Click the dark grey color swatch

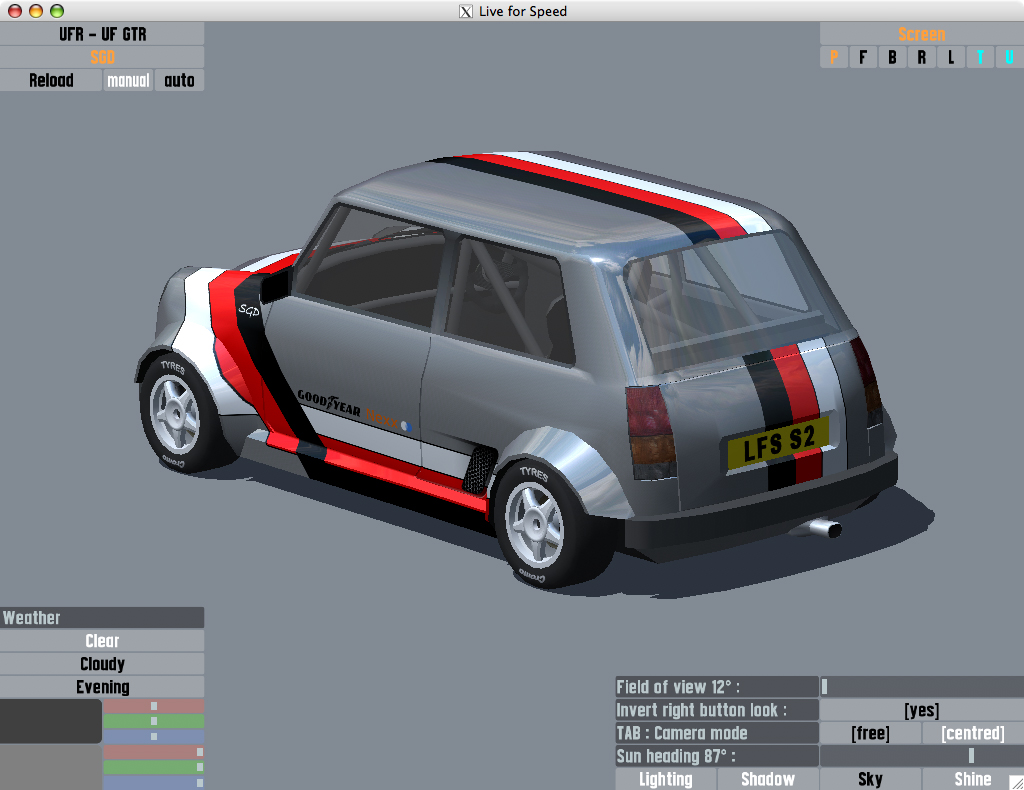click(50, 721)
